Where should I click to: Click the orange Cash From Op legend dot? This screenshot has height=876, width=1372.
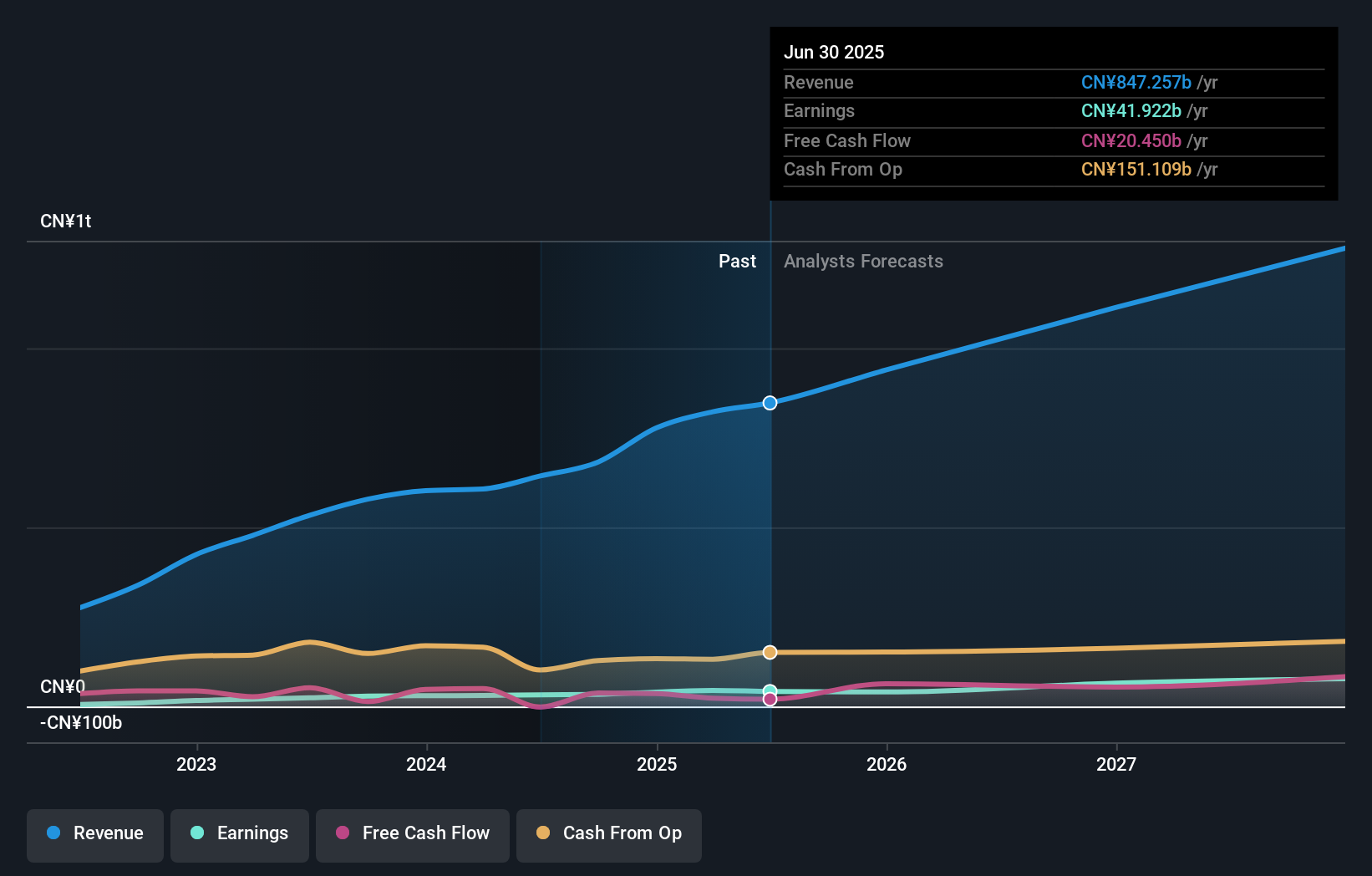coord(542,833)
